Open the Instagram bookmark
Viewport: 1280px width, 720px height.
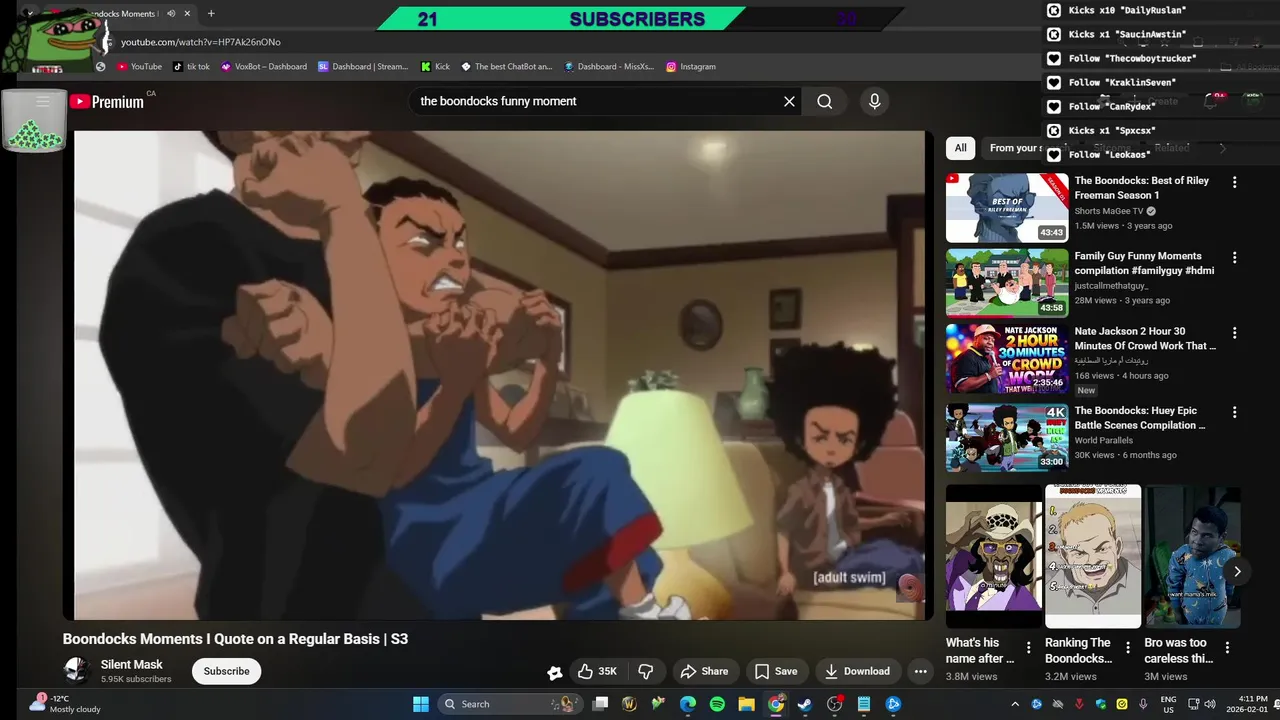tap(691, 66)
